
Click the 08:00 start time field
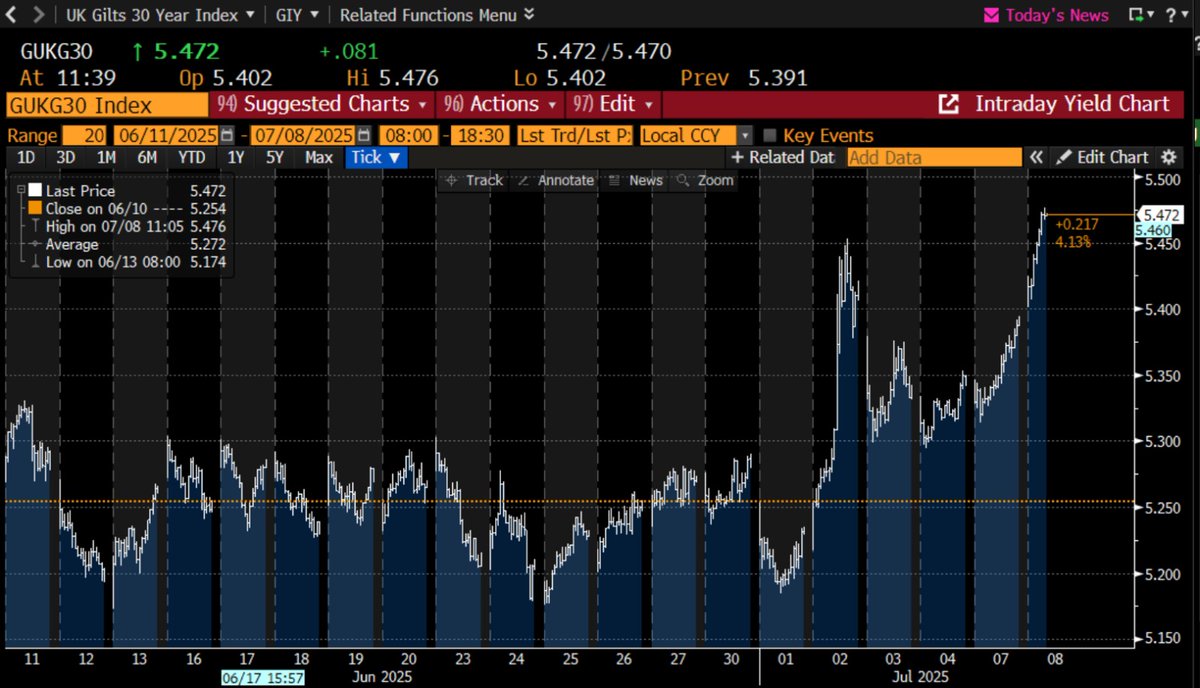pyautogui.click(x=408, y=136)
